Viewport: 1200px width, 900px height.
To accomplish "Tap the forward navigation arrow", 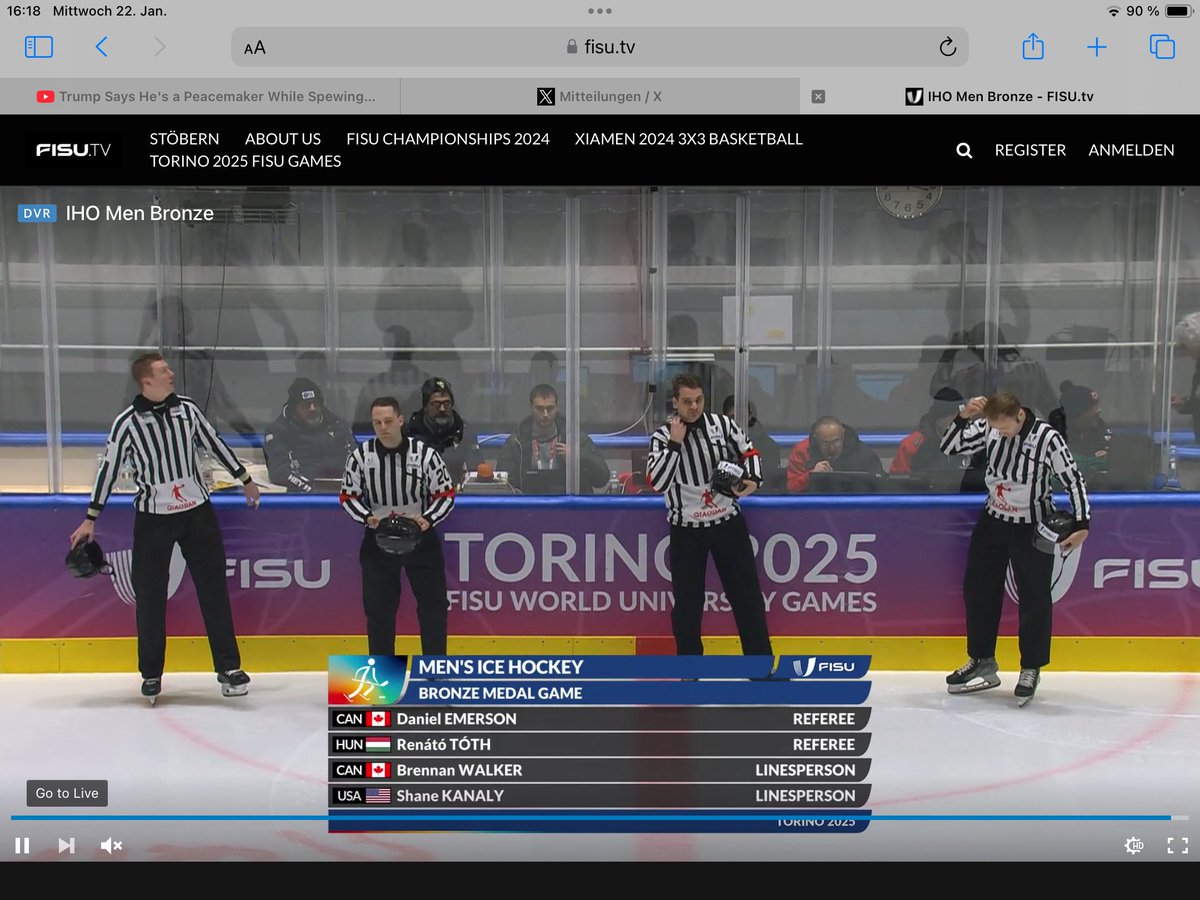I will [x=159, y=47].
